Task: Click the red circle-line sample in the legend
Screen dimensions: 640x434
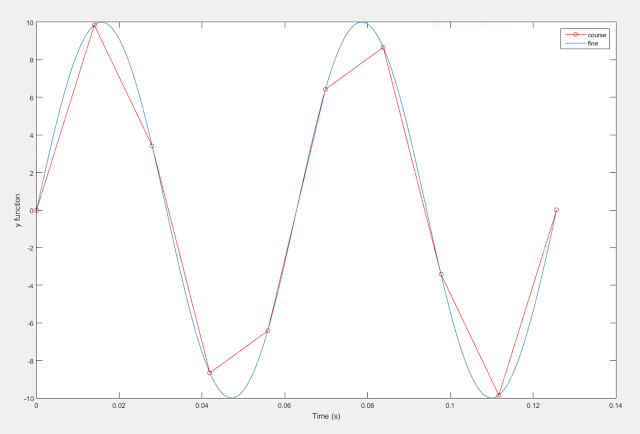Action: coord(576,35)
